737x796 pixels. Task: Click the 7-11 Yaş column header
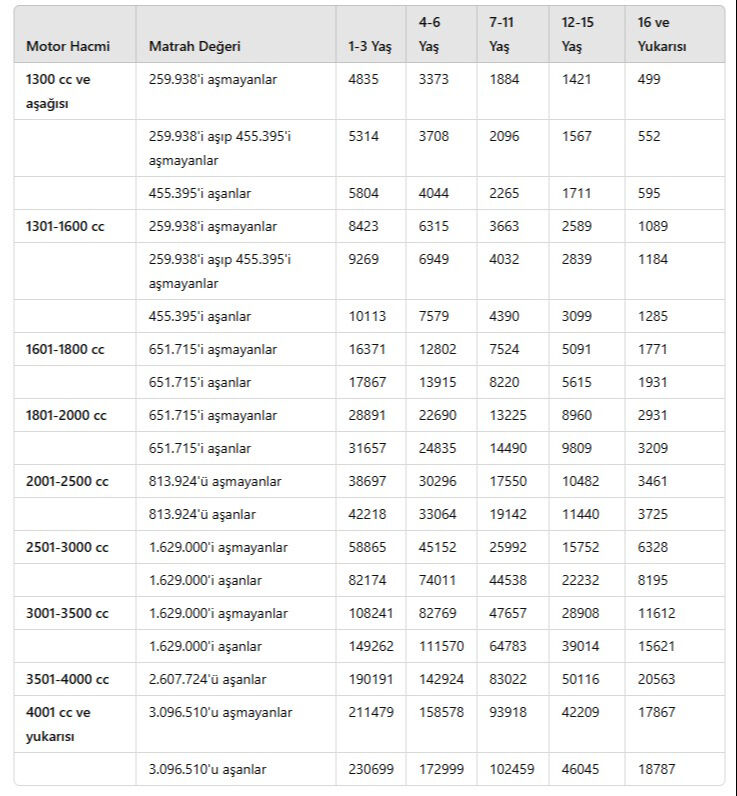(x=503, y=34)
